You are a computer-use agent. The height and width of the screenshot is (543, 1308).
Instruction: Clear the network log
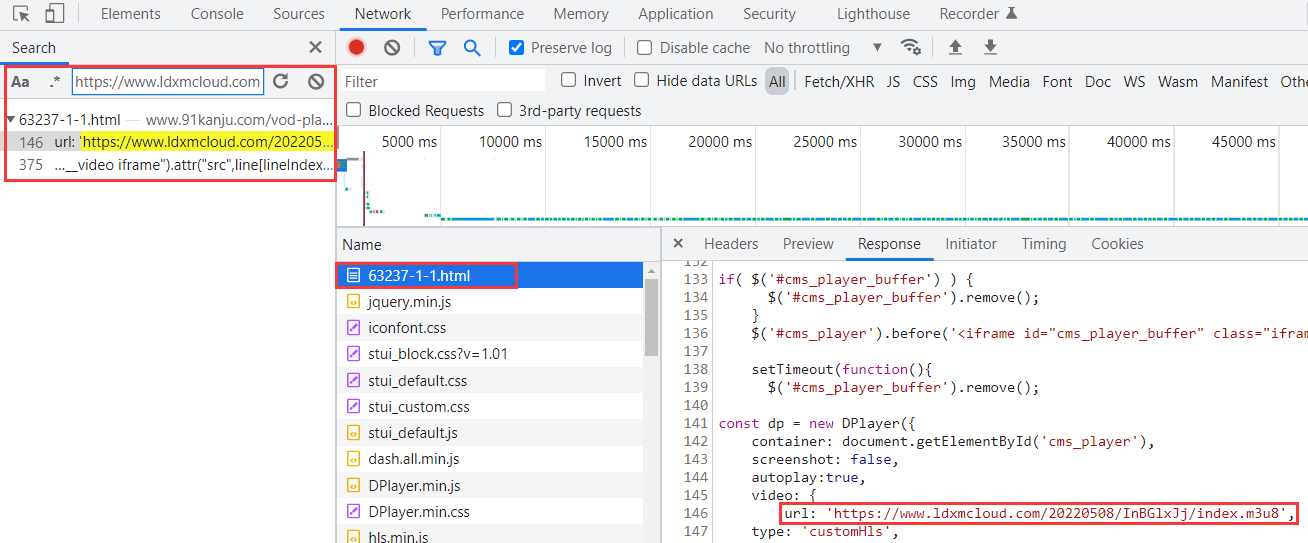pos(392,47)
